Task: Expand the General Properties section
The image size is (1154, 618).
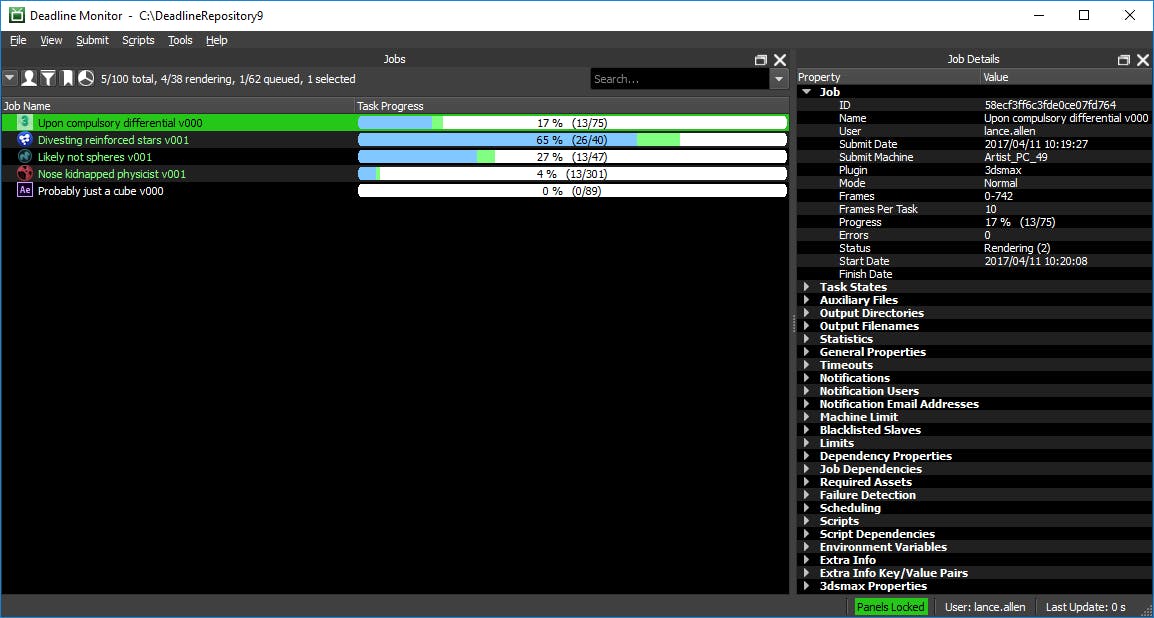Action: coord(807,352)
